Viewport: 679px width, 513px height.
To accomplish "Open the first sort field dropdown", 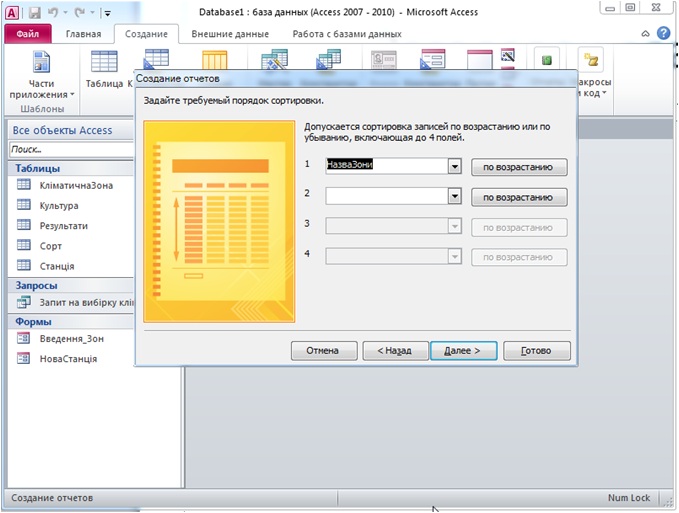I will point(454,167).
